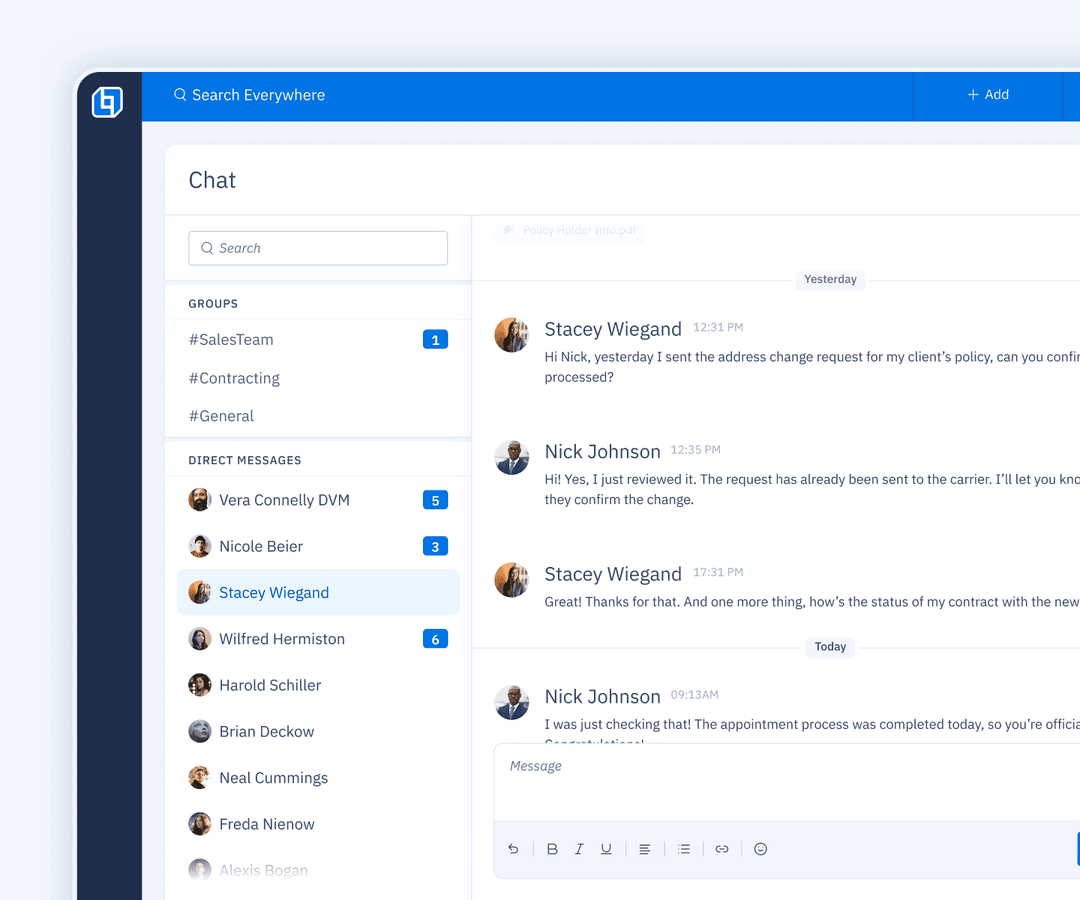1080x900 pixels.
Task: Click the Policy Holder Info.pdf attachment icon
Action: pos(508,229)
